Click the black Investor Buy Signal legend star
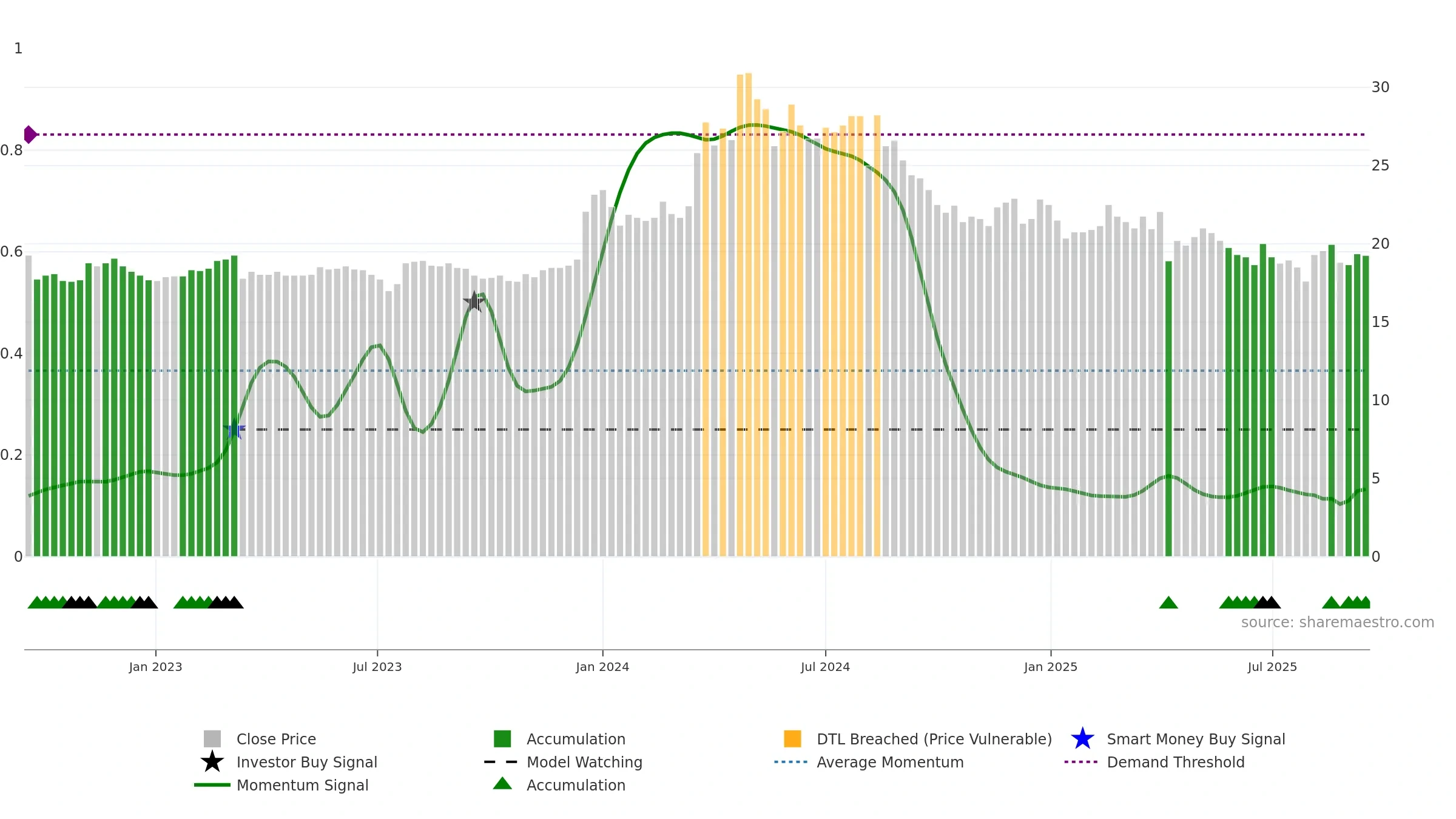 pyautogui.click(x=212, y=762)
